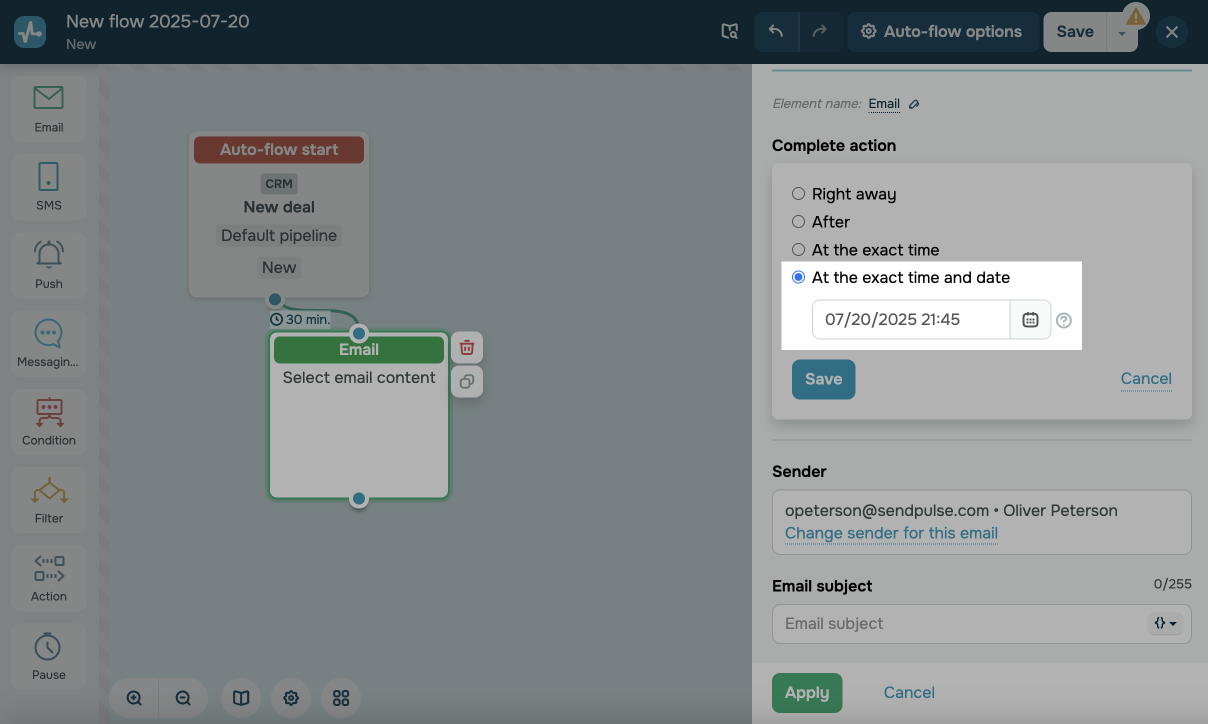The height and width of the screenshot is (724, 1208).
Task: Choose the Push notification element
Action: pyautogui.click(x=48, y=264)
